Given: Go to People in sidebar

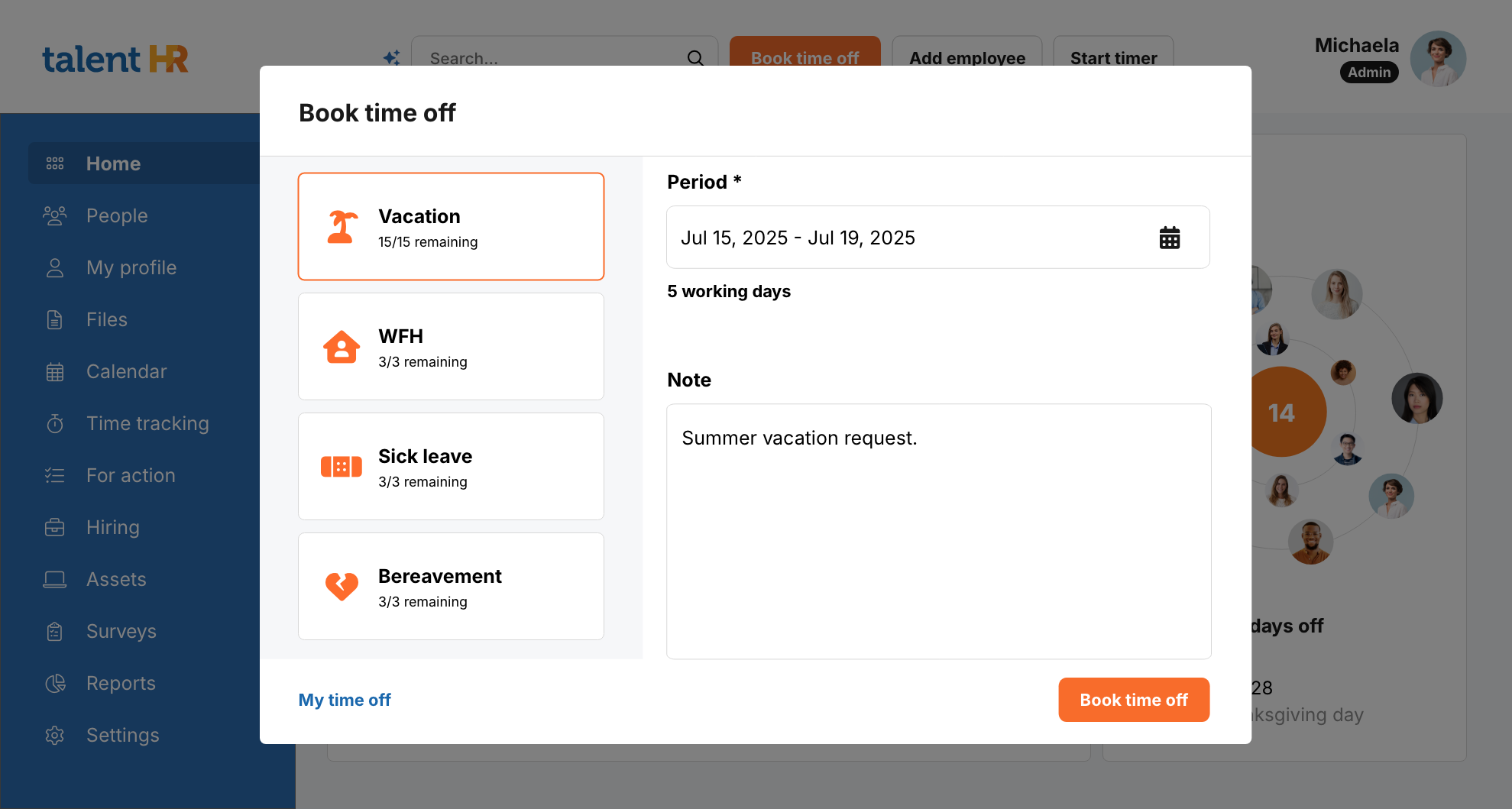Looking at the screenshot, I should pyautogui.click(x=117, y=215).
